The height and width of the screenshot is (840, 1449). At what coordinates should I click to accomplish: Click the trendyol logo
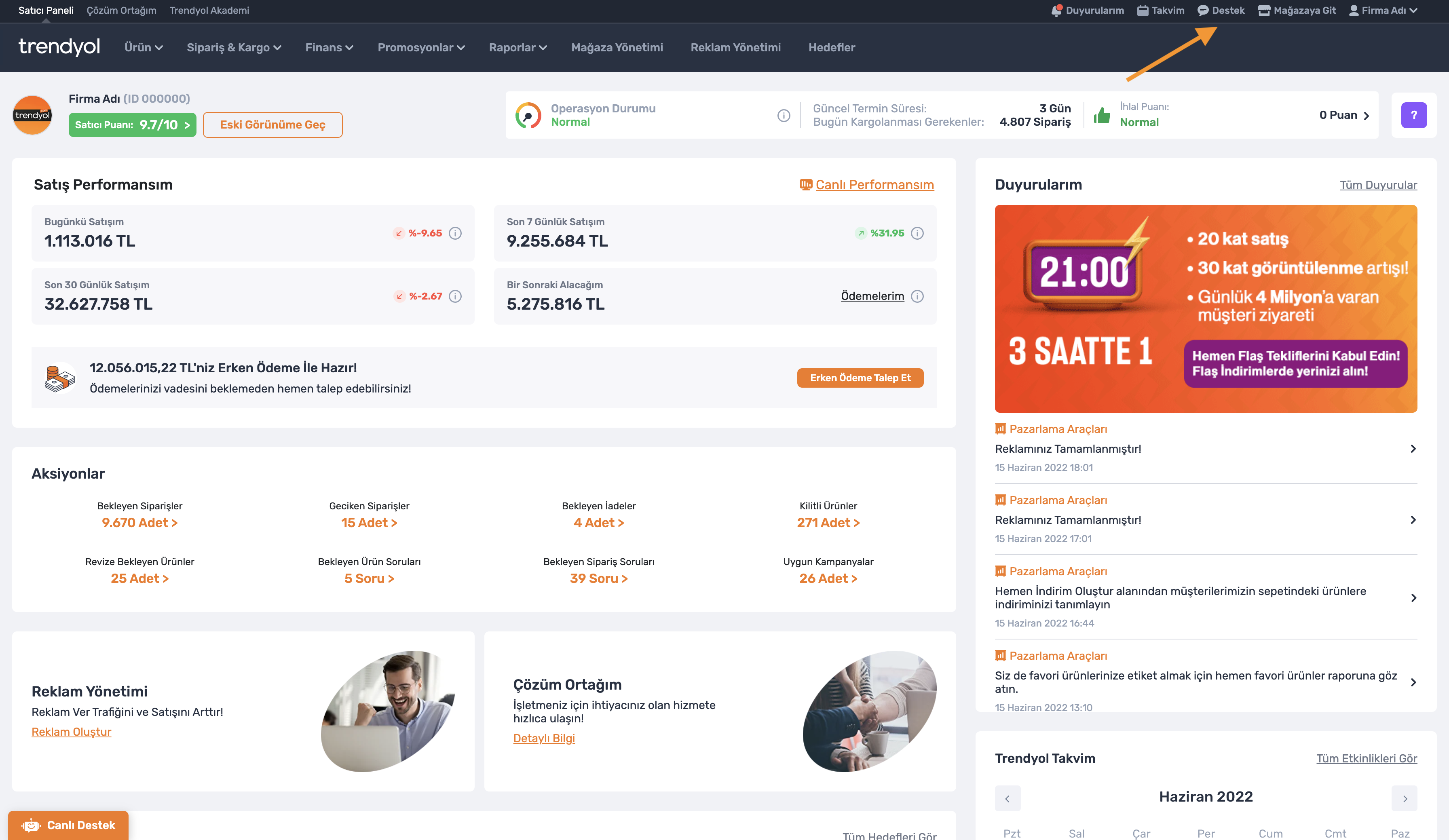(59, 46)
